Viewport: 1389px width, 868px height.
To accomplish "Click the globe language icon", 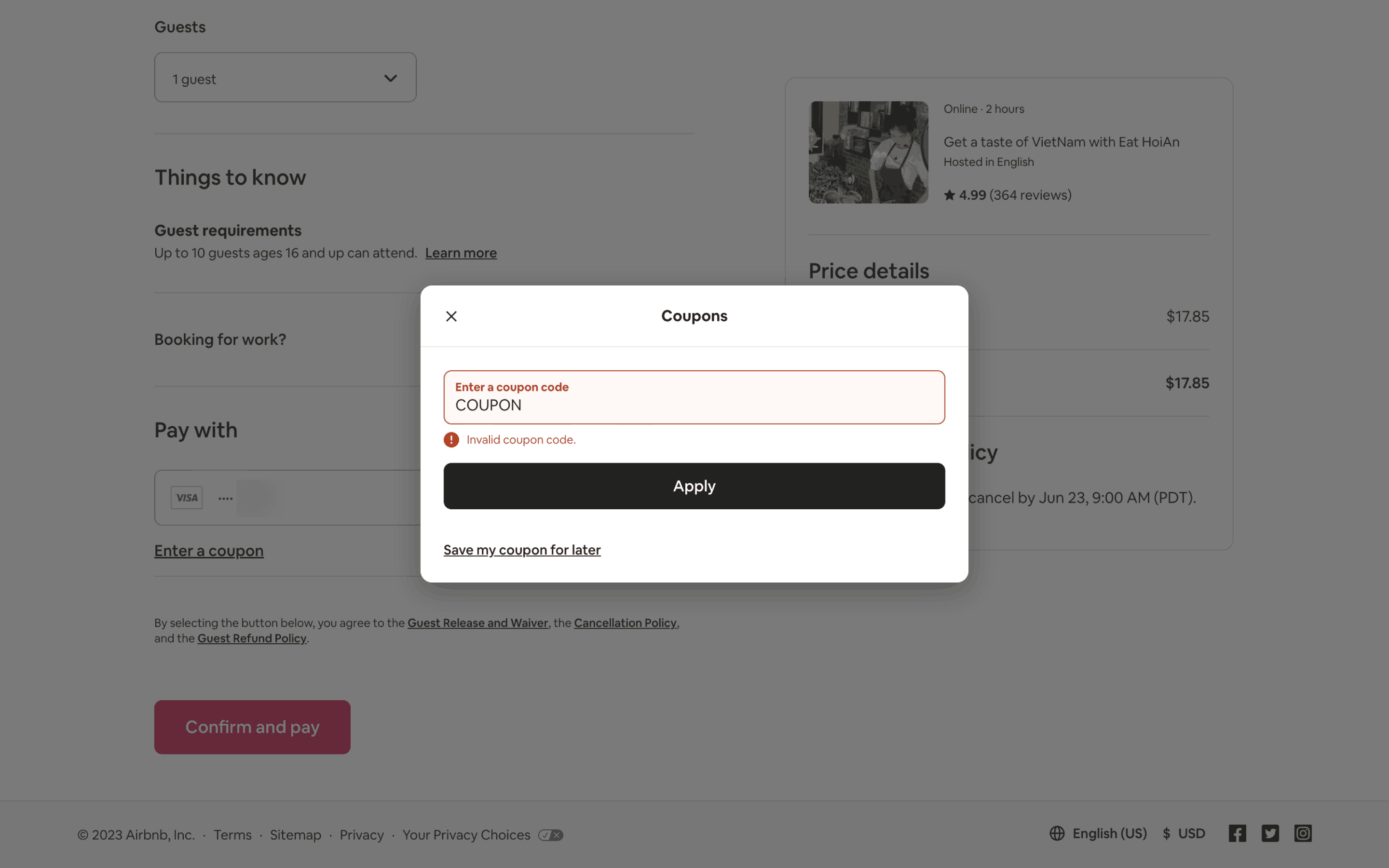I will pyautogui.click(x=1057, y=834).
